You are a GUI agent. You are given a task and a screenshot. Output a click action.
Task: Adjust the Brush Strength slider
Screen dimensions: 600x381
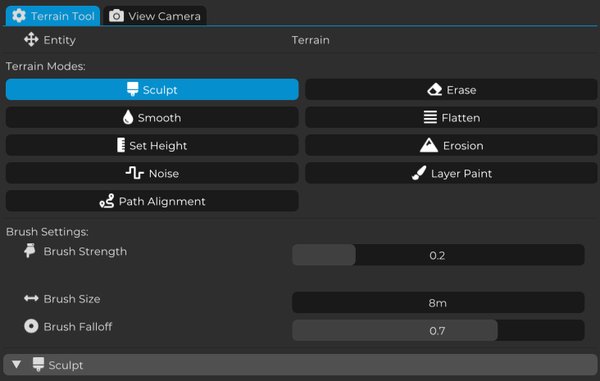(x=438, y=255)
